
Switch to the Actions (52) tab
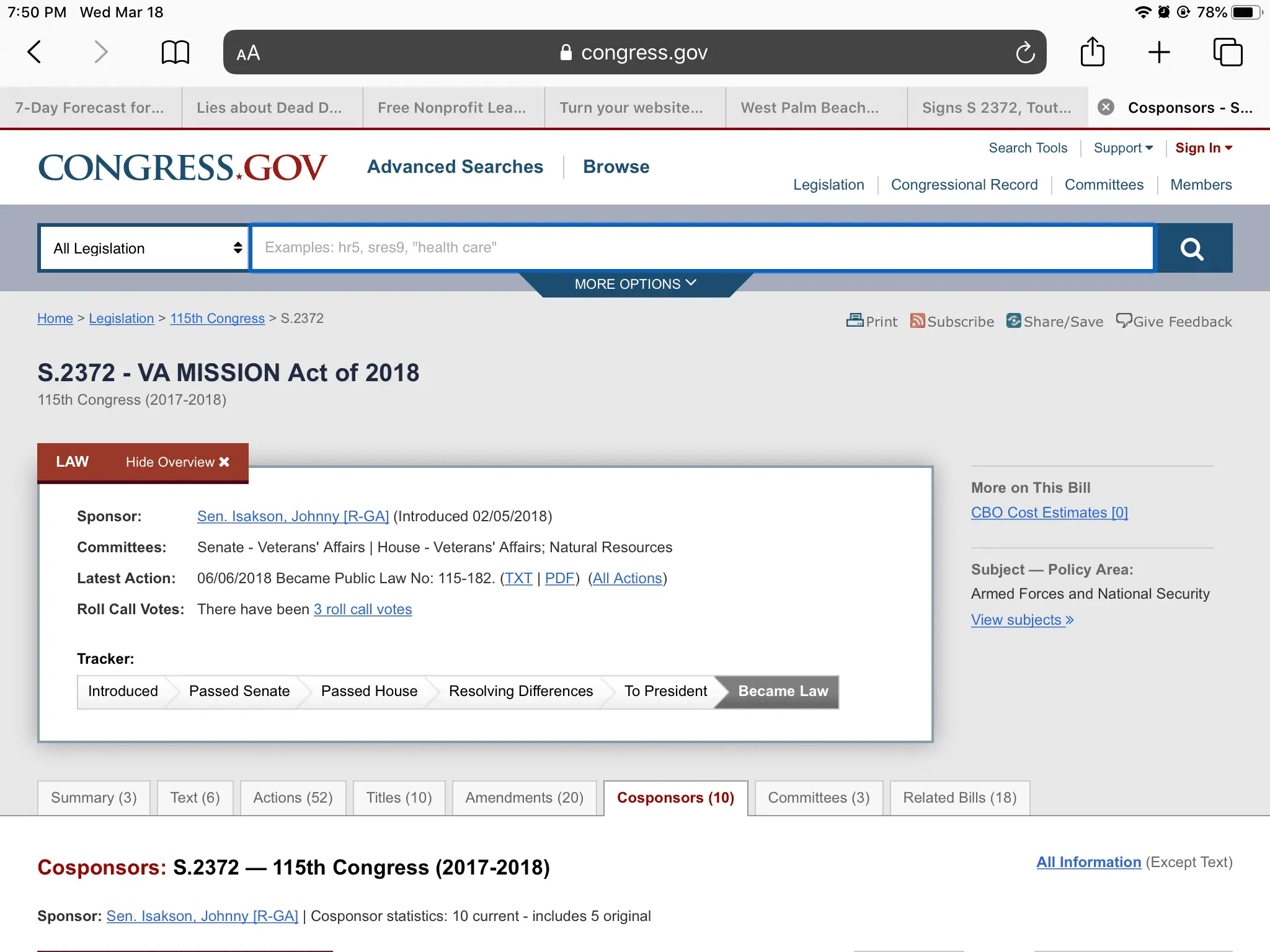[x=293, y=798]
